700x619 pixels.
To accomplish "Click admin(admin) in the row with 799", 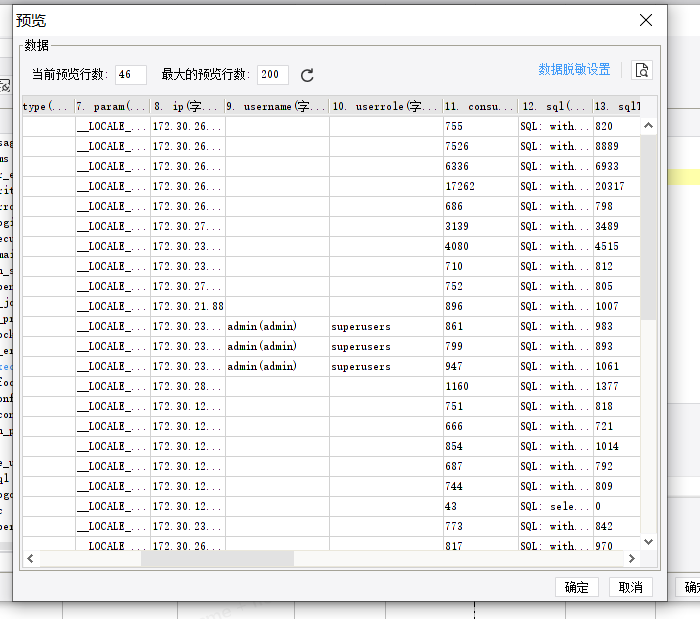I will click(x=278, y=346).
